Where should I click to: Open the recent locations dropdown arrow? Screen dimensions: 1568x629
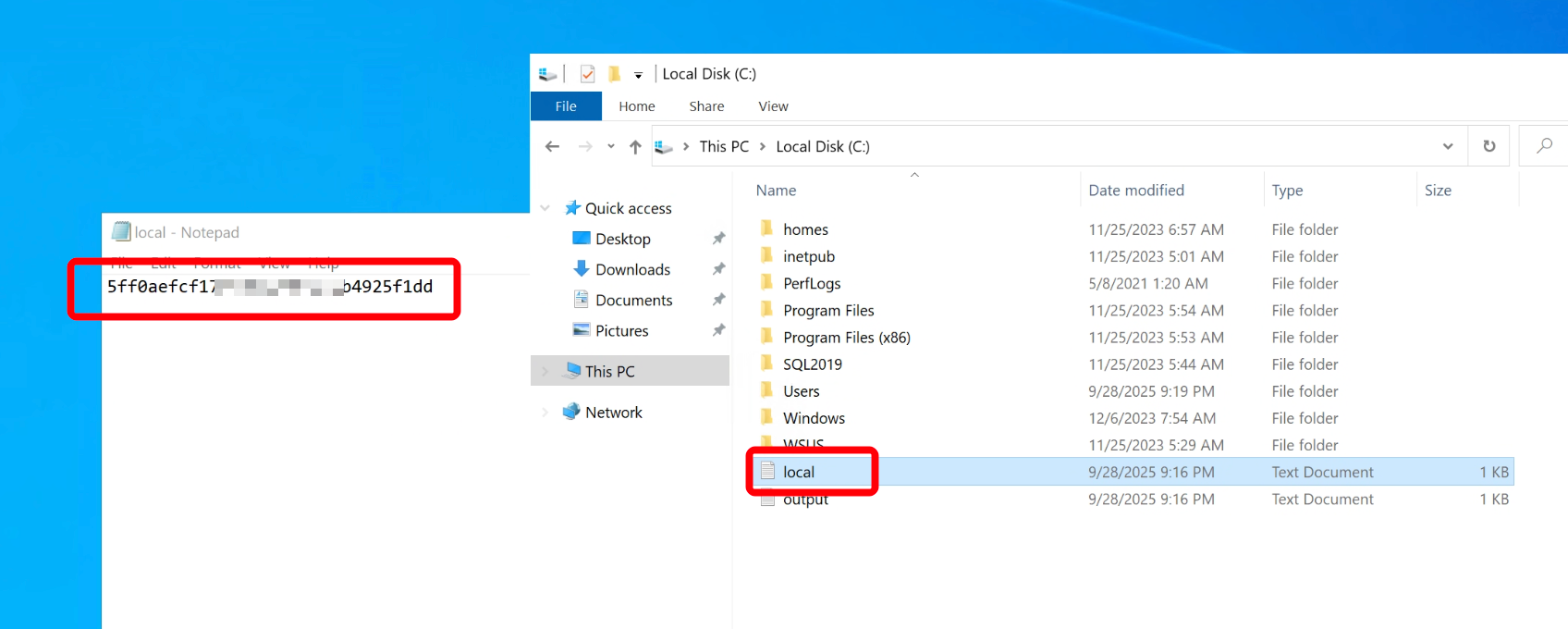(610, 146)
